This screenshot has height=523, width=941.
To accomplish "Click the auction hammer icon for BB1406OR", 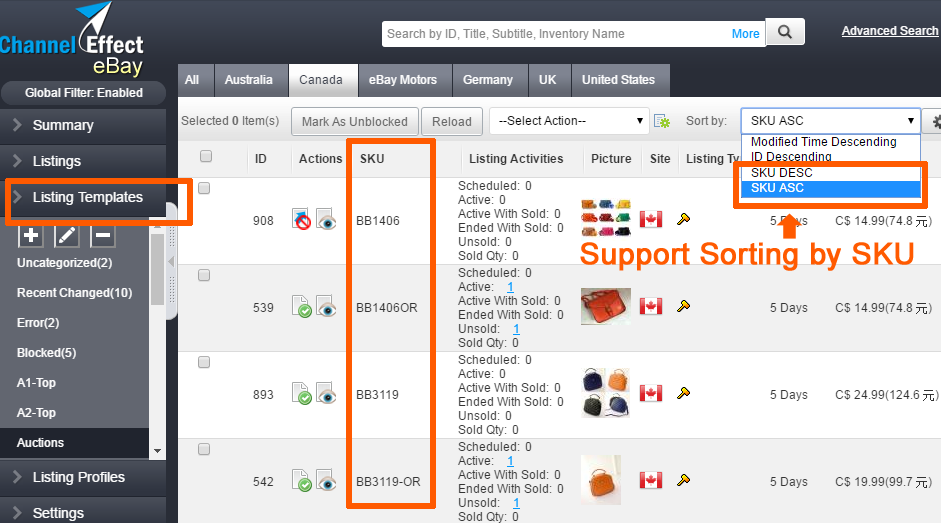I will coord(683,306).
